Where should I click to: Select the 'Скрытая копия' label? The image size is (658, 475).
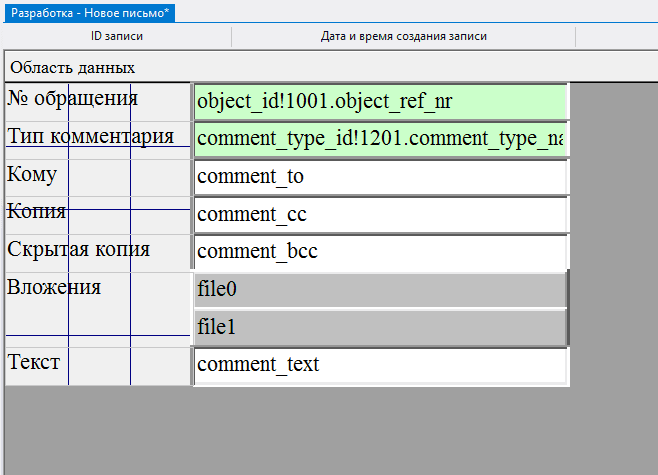(78, 249)
